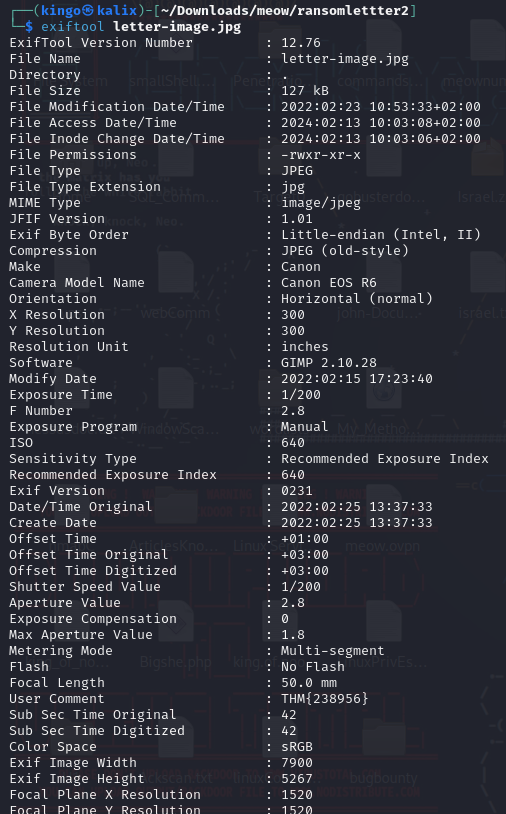The width and height of the screenshot is (506, 814).
Task: Click the Modify Date value 2022:02:15 17:23:40
Action: click(357, 378)
